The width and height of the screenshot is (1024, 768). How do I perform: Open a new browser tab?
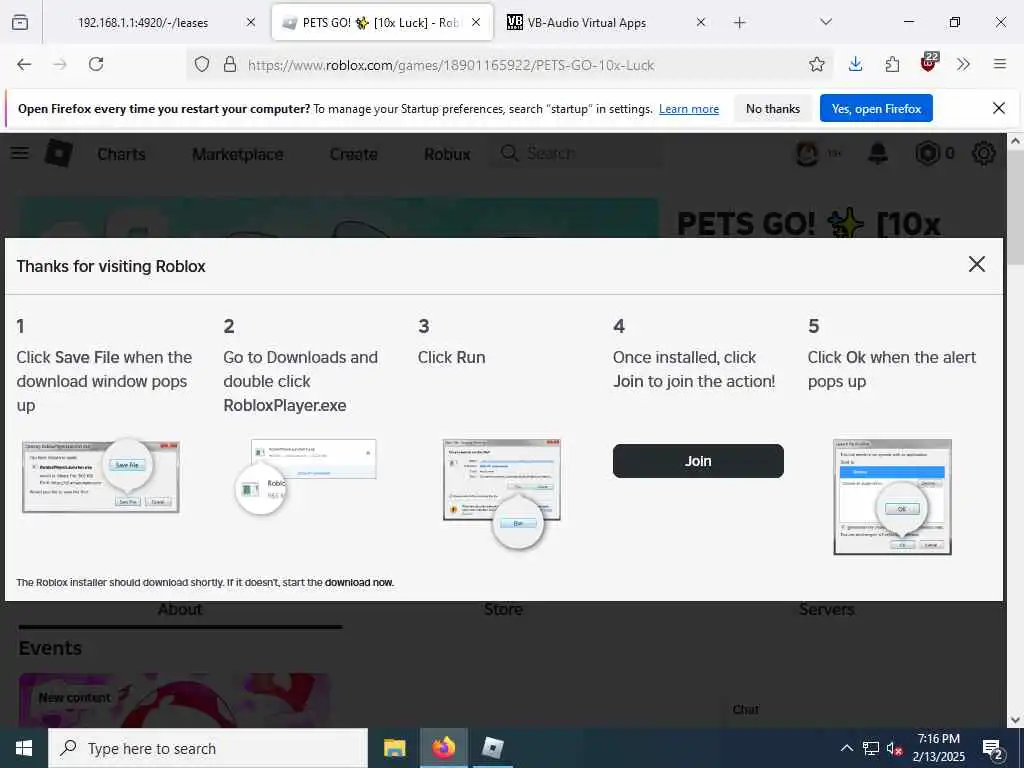coord(739,23)
